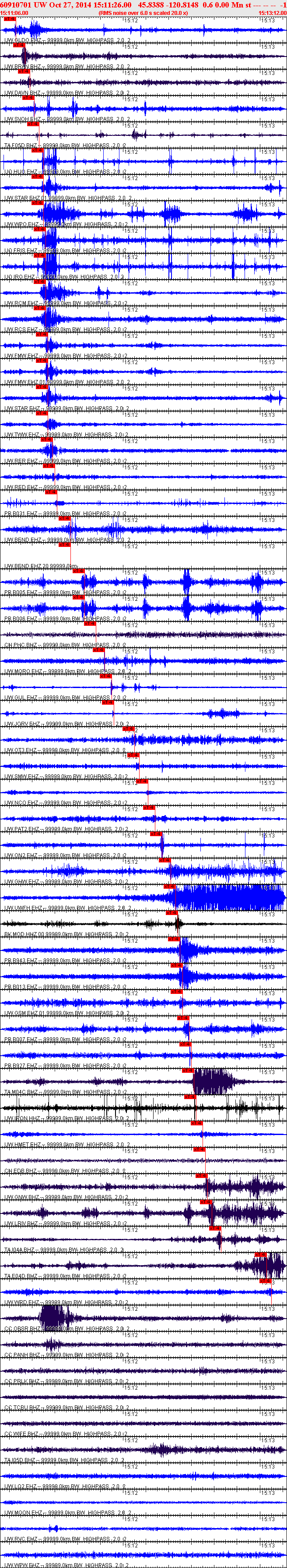Select the 'UO FRIS EHZ' station label

(22, 251)
